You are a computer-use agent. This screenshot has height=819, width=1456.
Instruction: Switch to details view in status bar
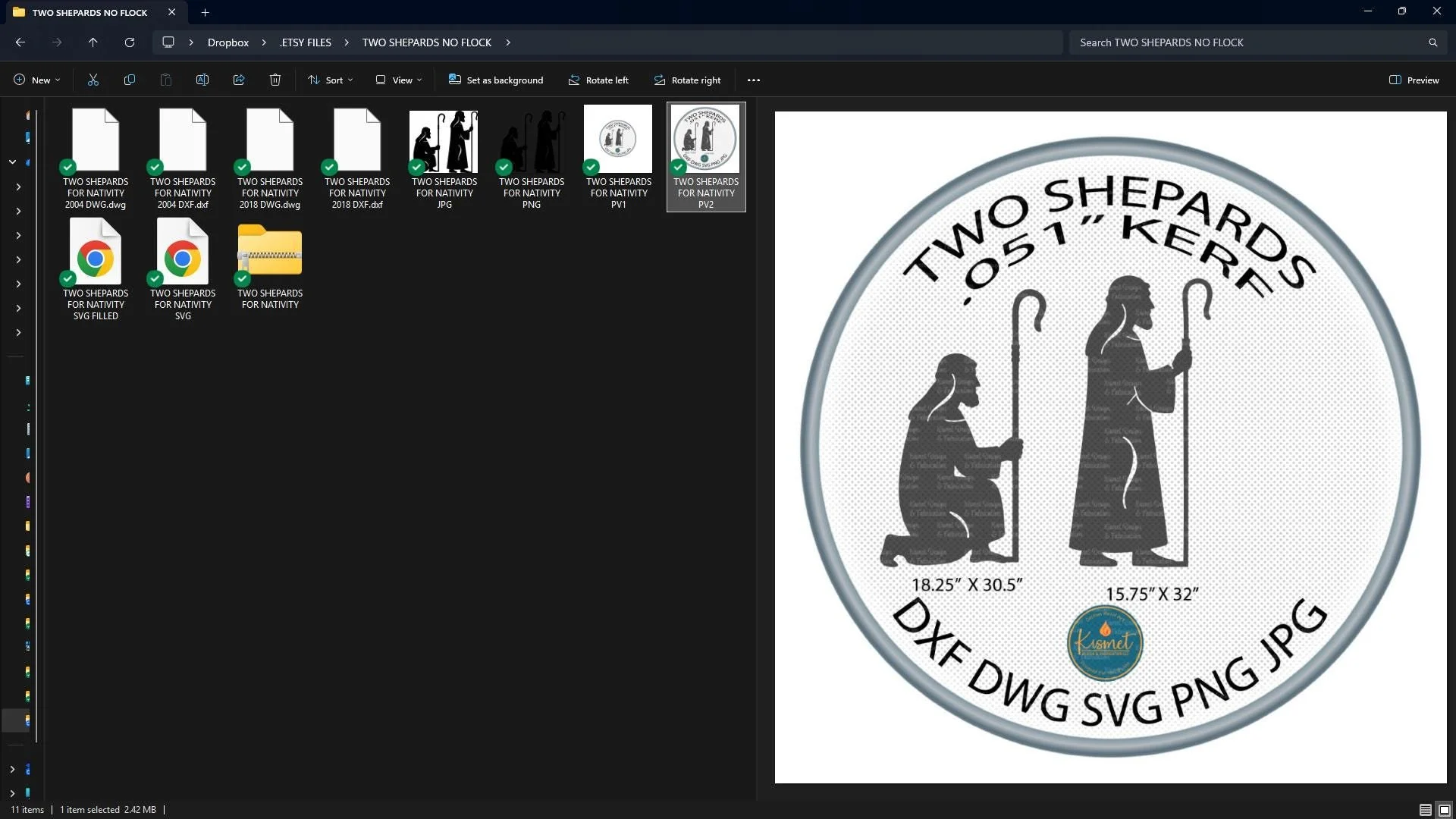click(1426, 810)
